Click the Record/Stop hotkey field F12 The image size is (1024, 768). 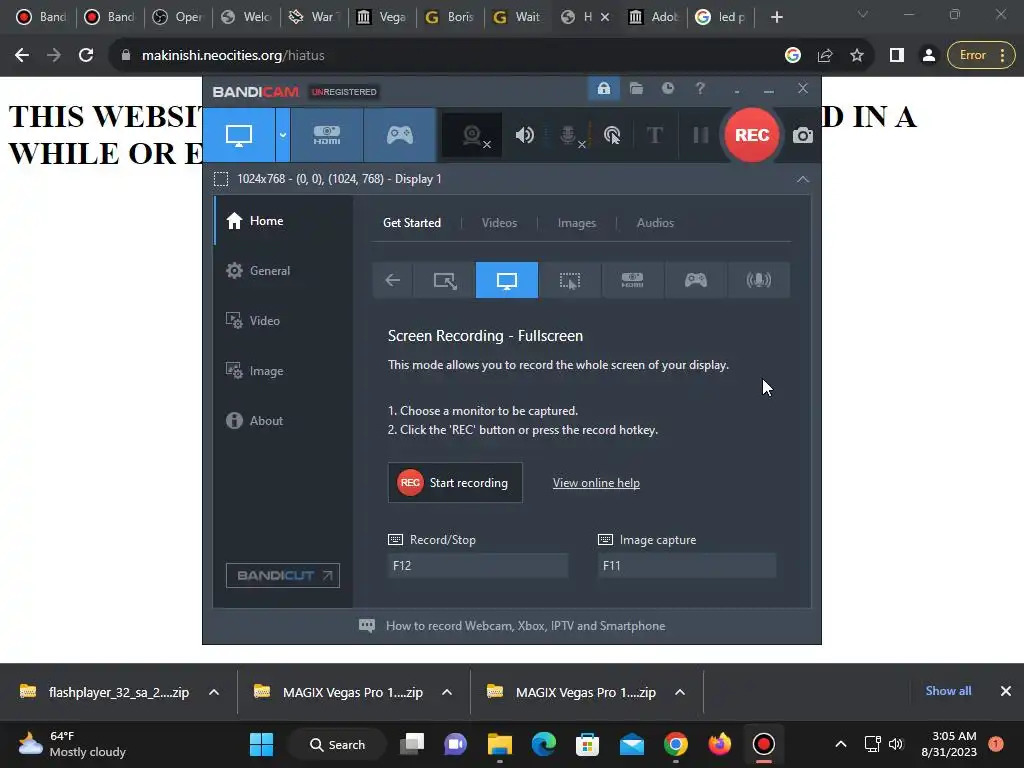point(478,566)
